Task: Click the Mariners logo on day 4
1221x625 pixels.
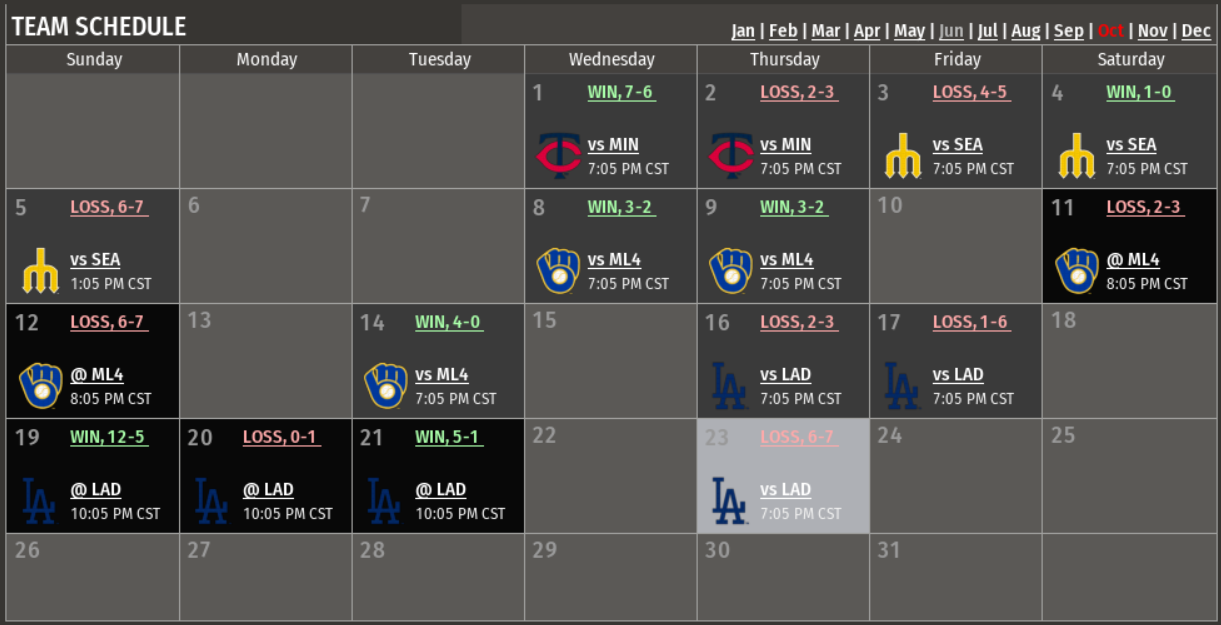Action: (x=1076, y=156)
